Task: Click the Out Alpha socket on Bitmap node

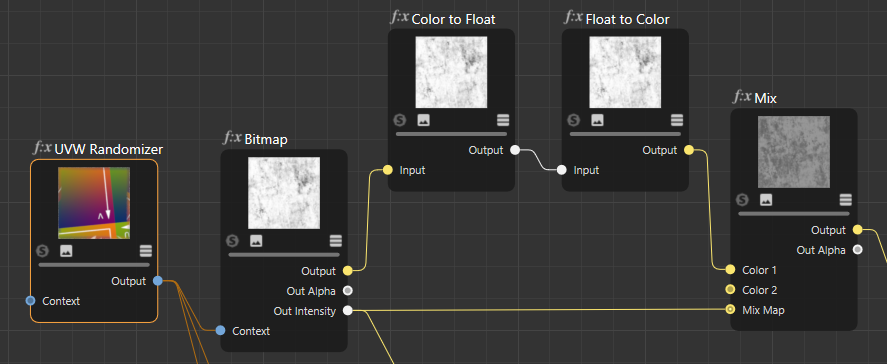Action: 348,290
